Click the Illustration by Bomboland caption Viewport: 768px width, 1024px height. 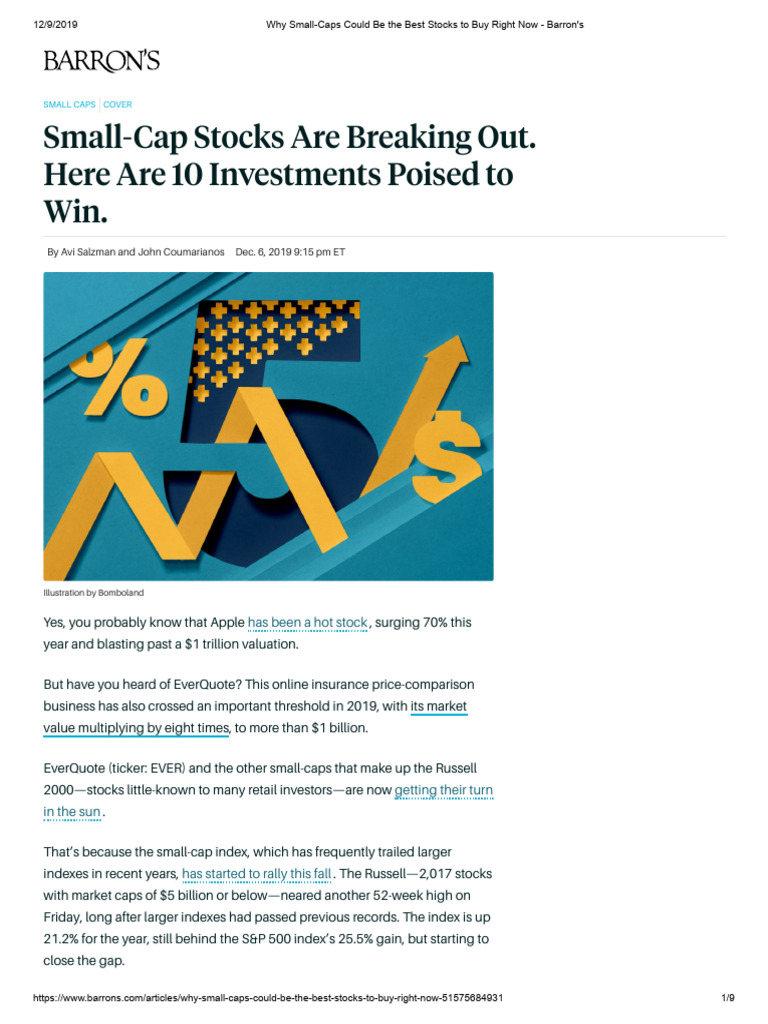pyautogui.click(x=93, y=593)
